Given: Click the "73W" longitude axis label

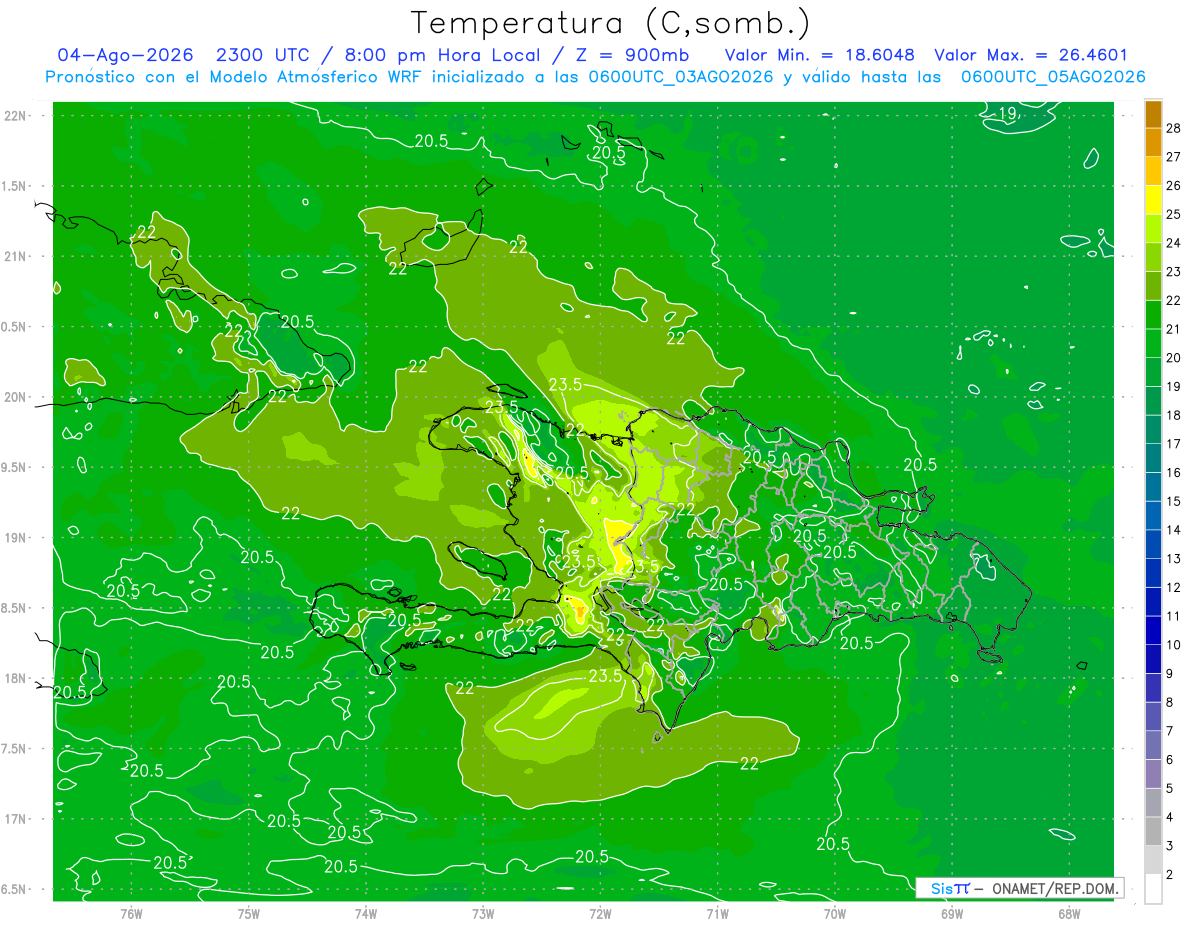Looking at the screenshot, I should coord(483,914).
